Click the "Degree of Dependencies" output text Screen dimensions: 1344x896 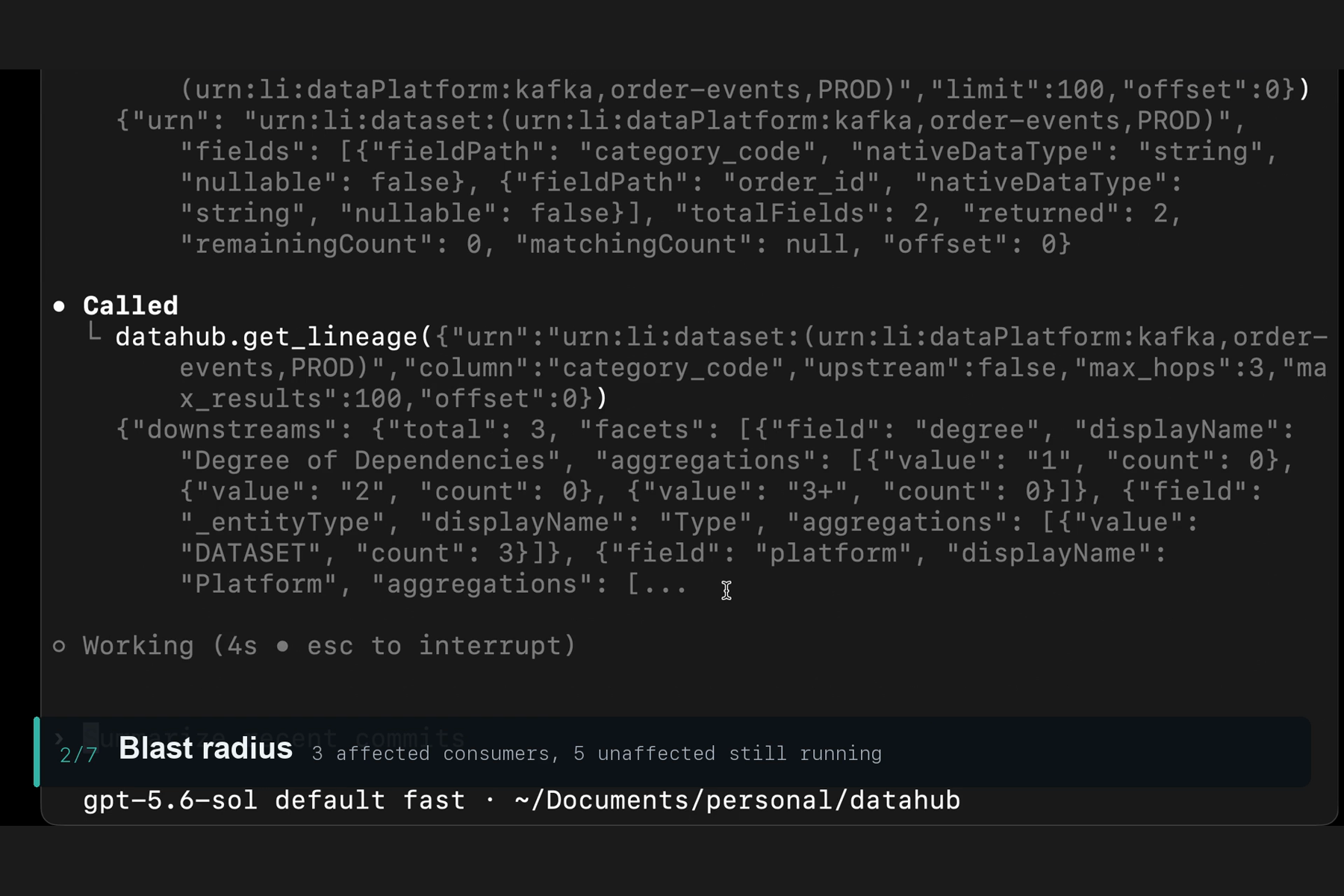370,461
